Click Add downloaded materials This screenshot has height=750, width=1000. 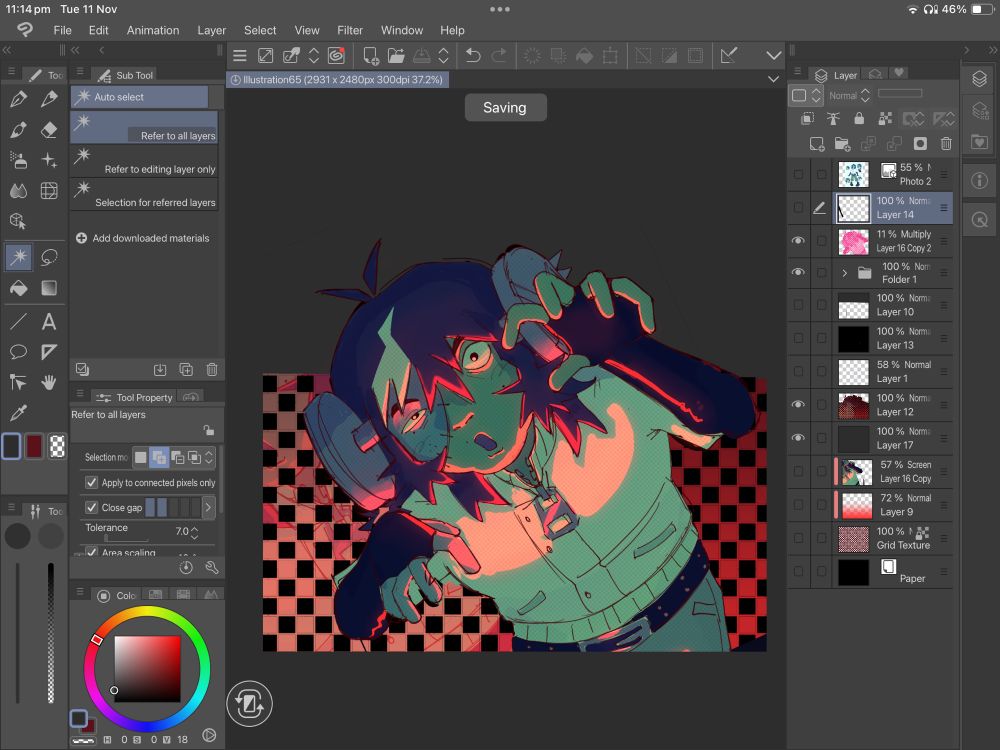[142, 238]
